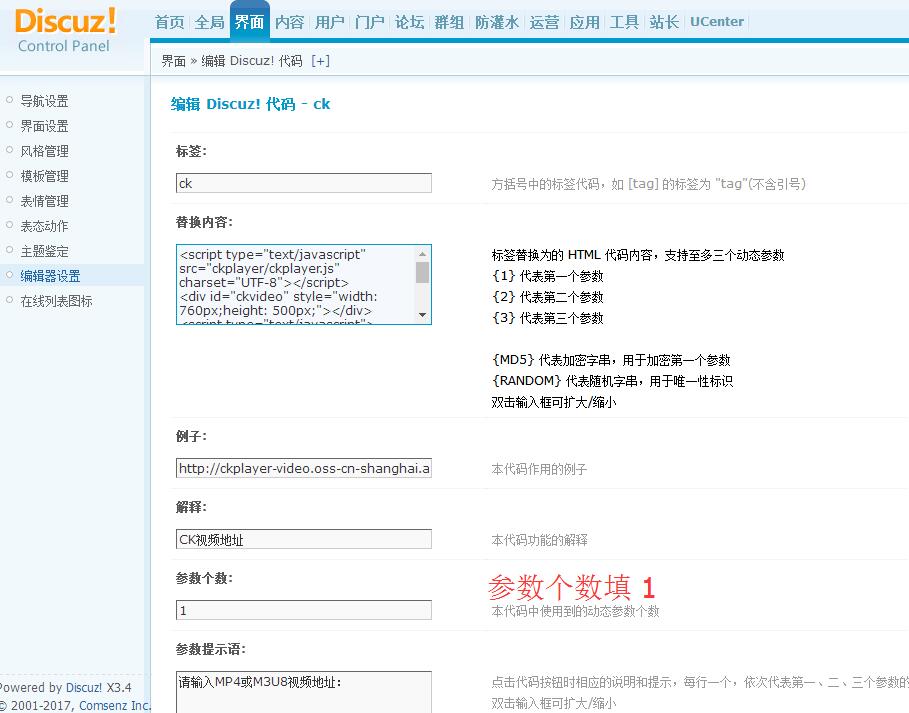Select the 界面 top tab

point(249,22)
